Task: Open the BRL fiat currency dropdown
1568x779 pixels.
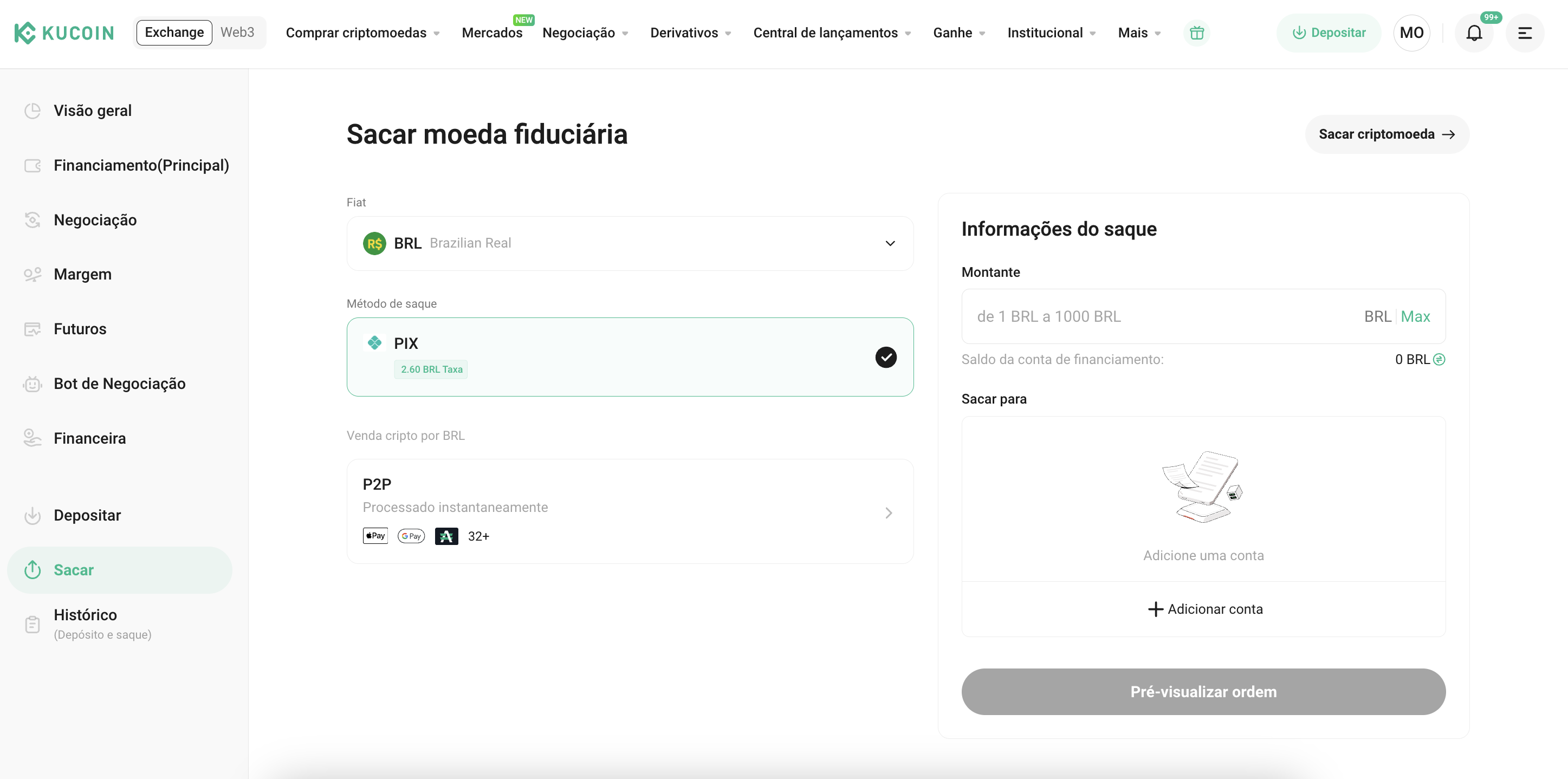Action: [630, 243]
